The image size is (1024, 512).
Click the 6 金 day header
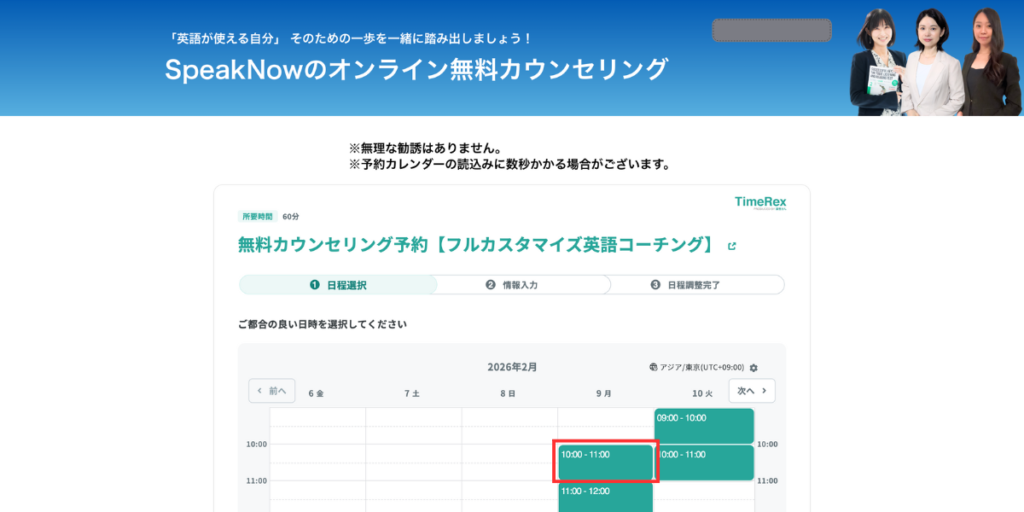pyautogui.click(x=316, y=394)
